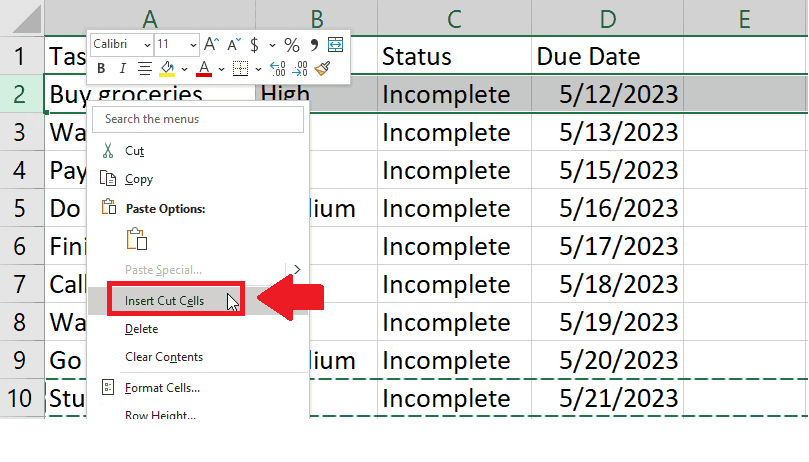Click Decrease Decimal icon

300,68
